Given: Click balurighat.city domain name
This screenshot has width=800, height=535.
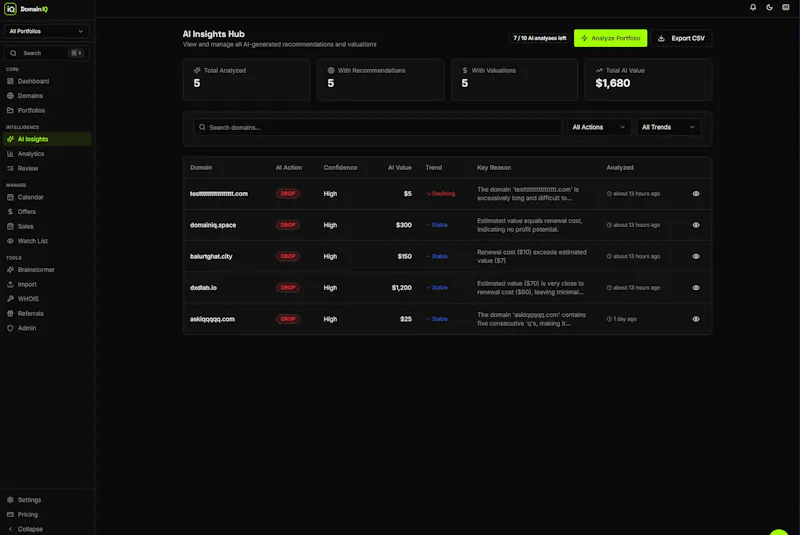Looking at the screenshot, I should tap(211, 257).
